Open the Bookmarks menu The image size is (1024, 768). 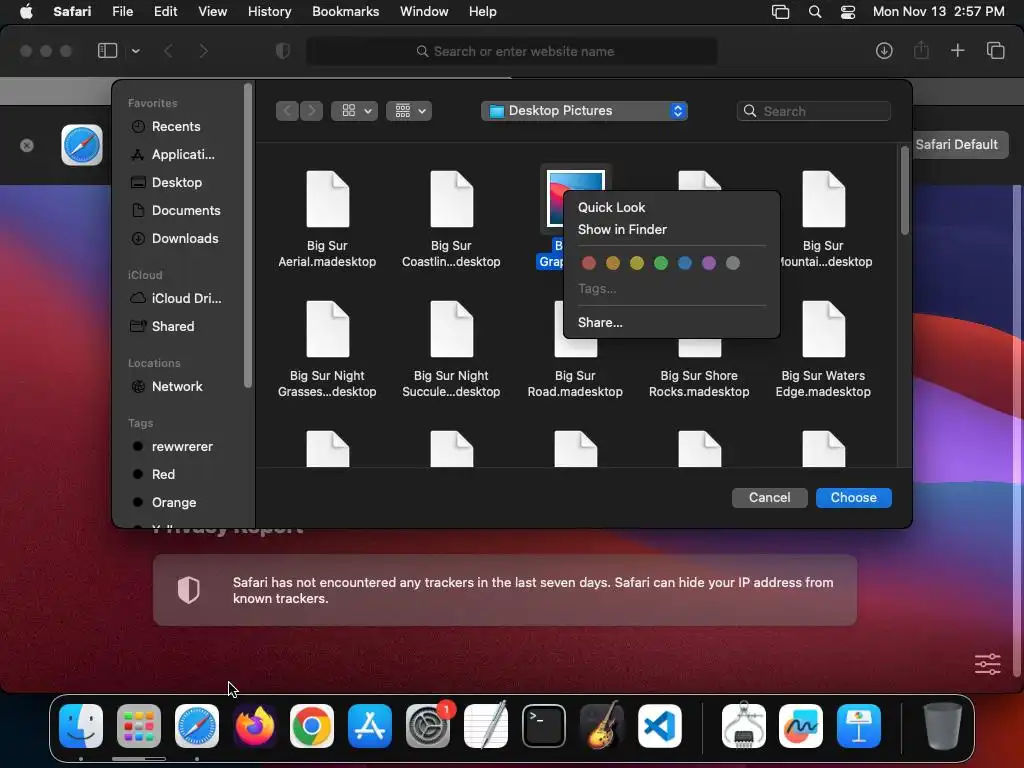(345, 12)
